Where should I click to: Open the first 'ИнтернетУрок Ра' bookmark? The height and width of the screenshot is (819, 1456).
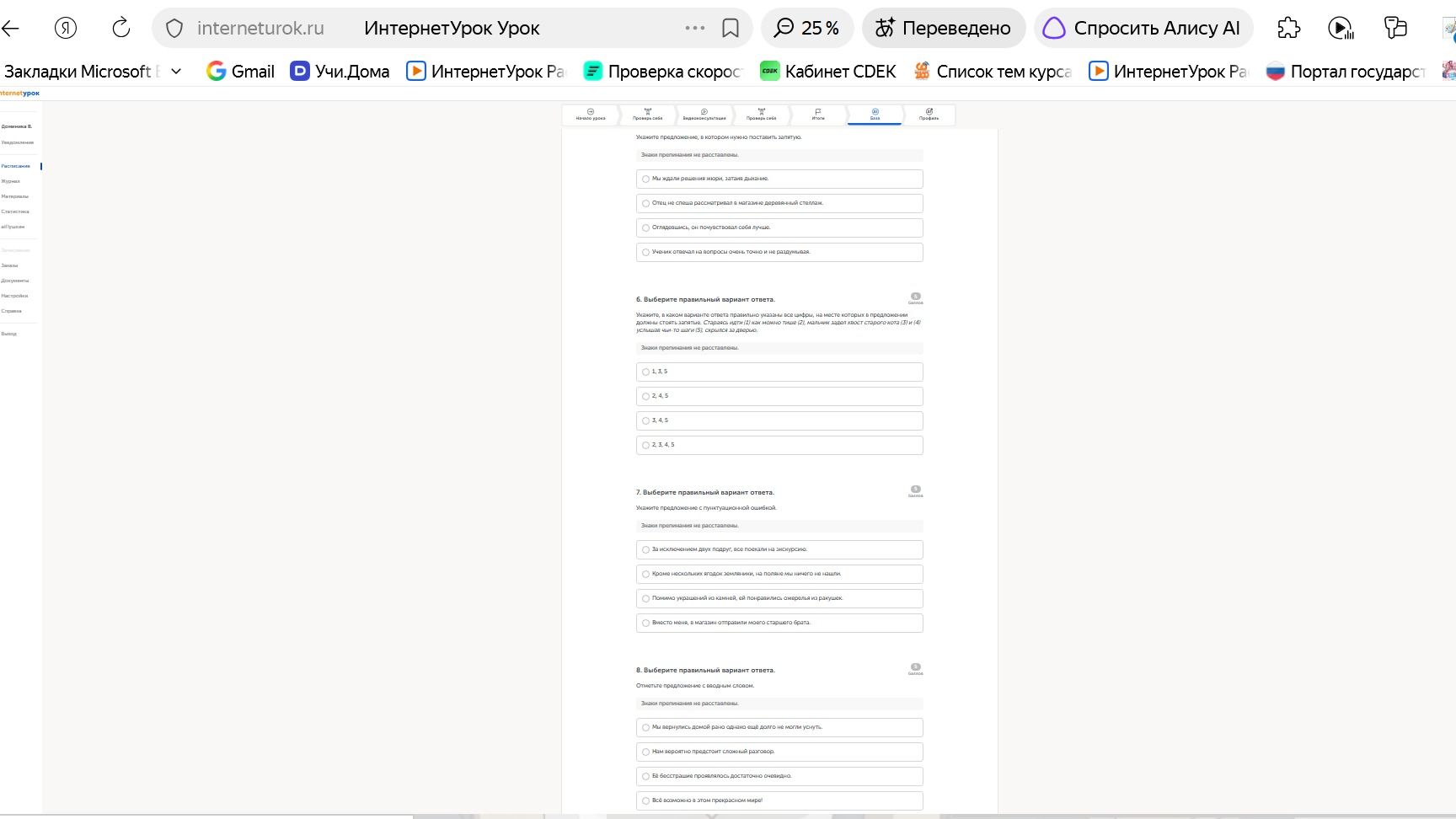point(486,72)
